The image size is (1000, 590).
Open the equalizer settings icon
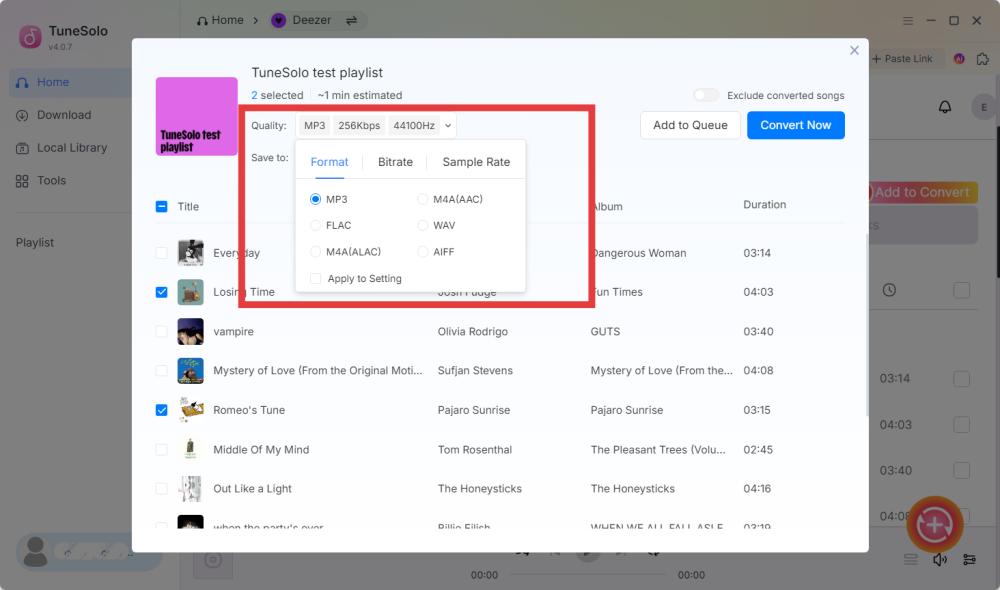pyautogui.click(x=969, y=560)
